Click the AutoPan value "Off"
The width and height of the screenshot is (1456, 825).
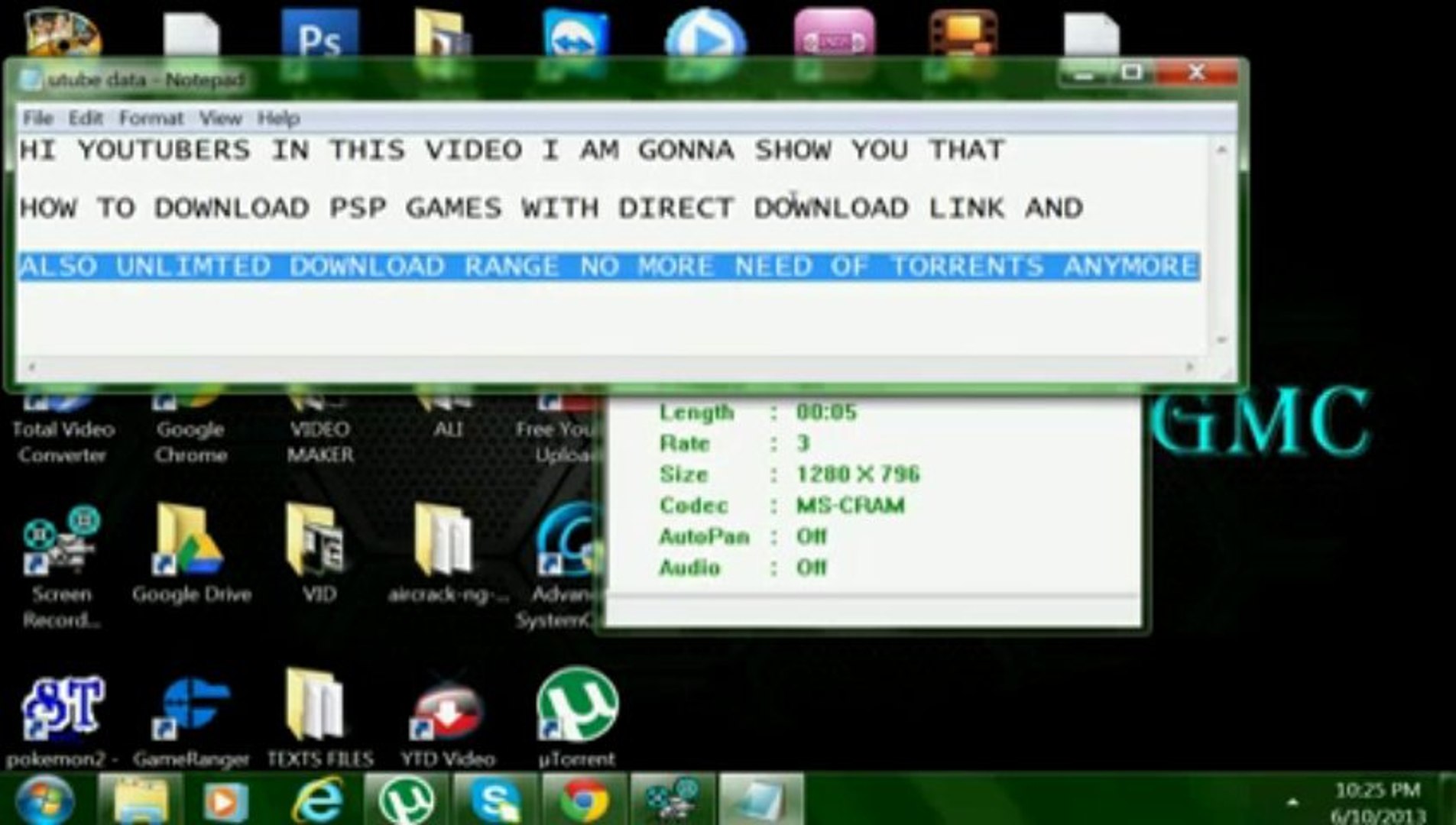812,536
